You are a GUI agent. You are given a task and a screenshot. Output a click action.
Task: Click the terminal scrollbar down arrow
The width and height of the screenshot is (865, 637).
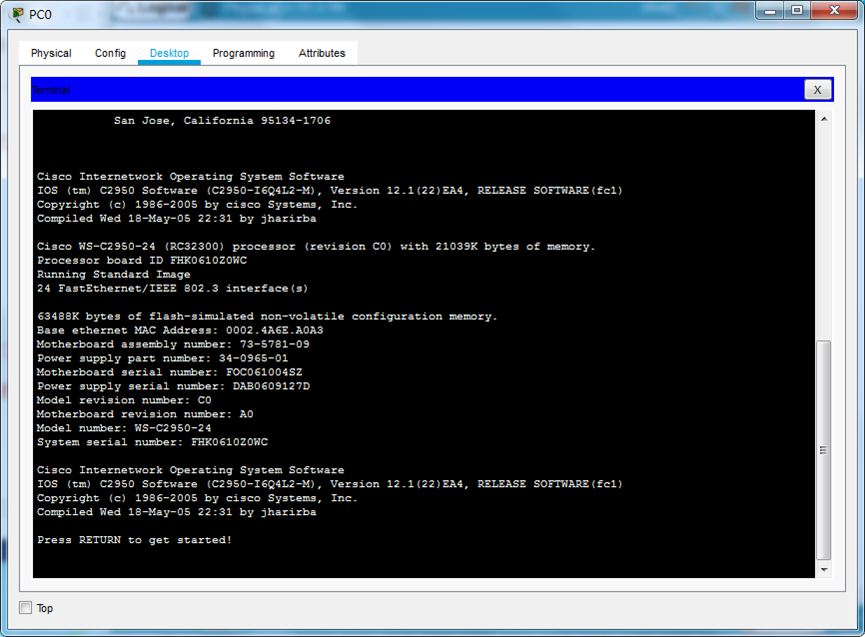tap(824, 570)
